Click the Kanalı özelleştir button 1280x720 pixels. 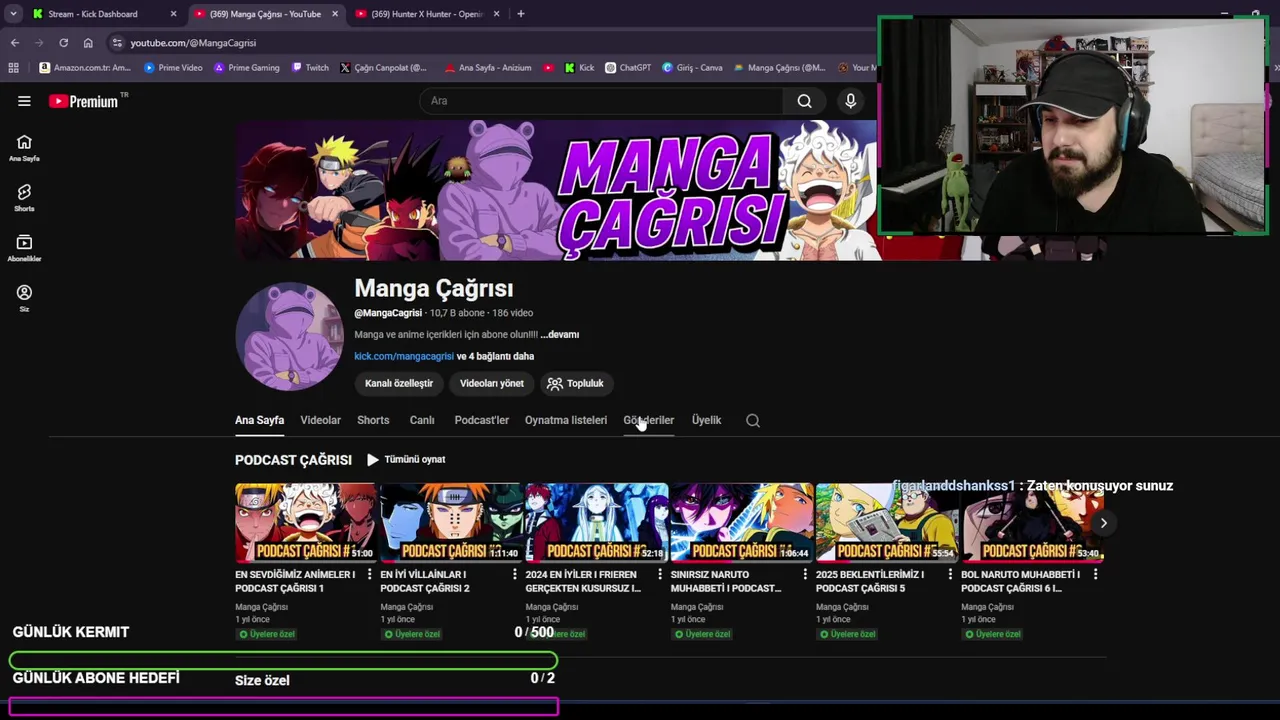click(x=399, y=383)
